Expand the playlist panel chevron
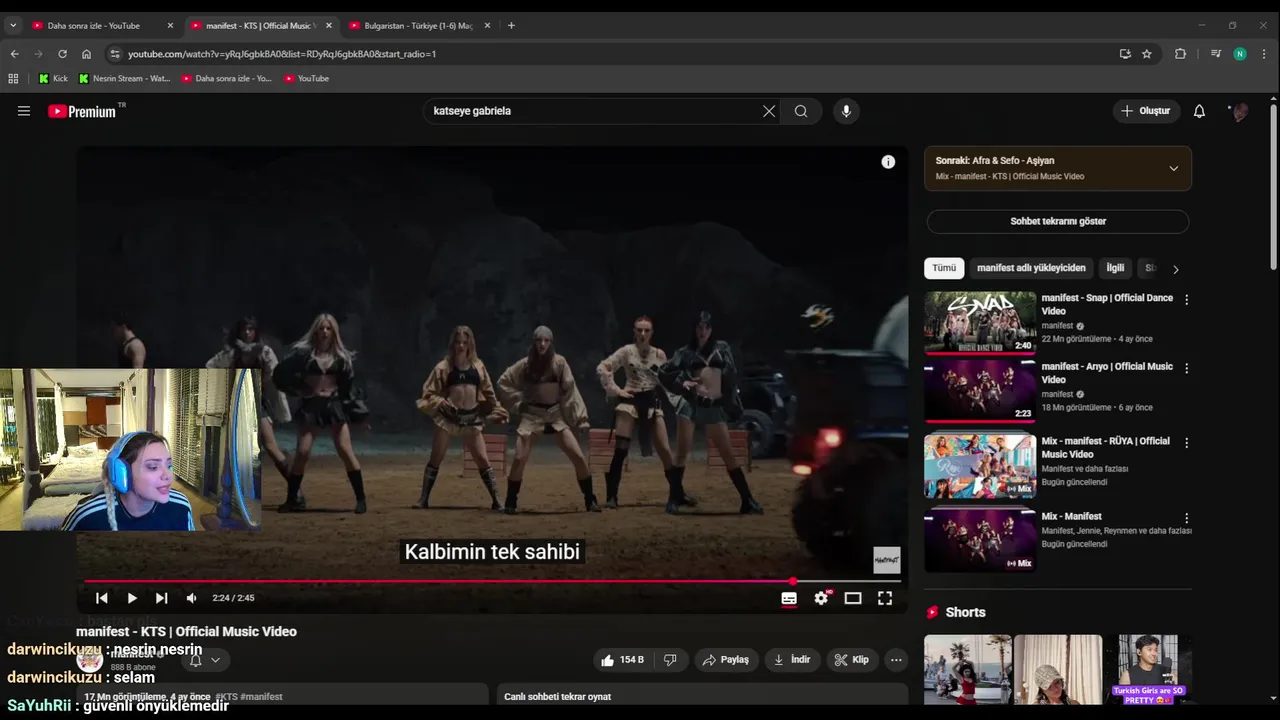The image size is (1280, 720). [x=1174, y=168]
